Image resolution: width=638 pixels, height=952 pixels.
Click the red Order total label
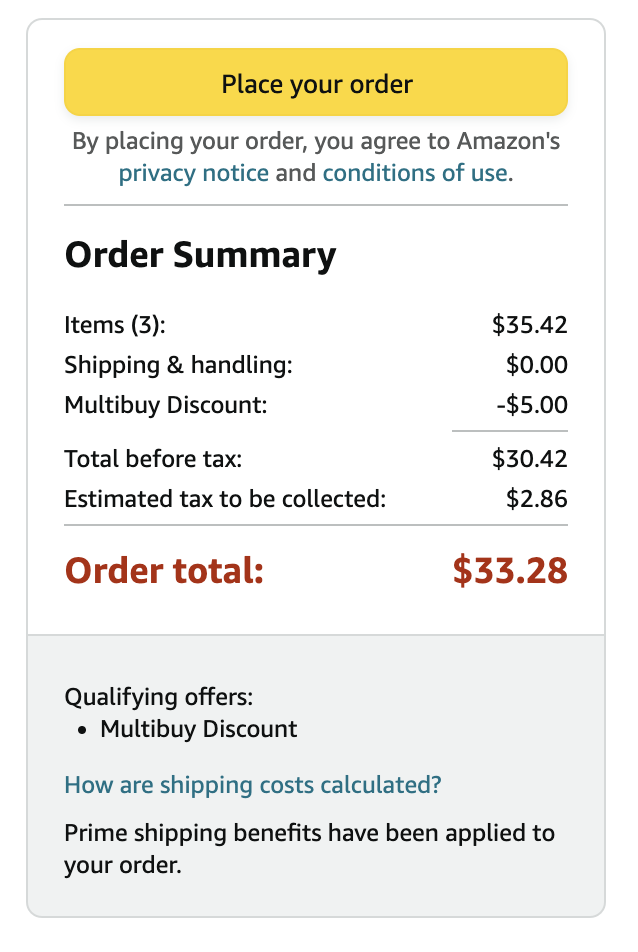pos(164,570)
